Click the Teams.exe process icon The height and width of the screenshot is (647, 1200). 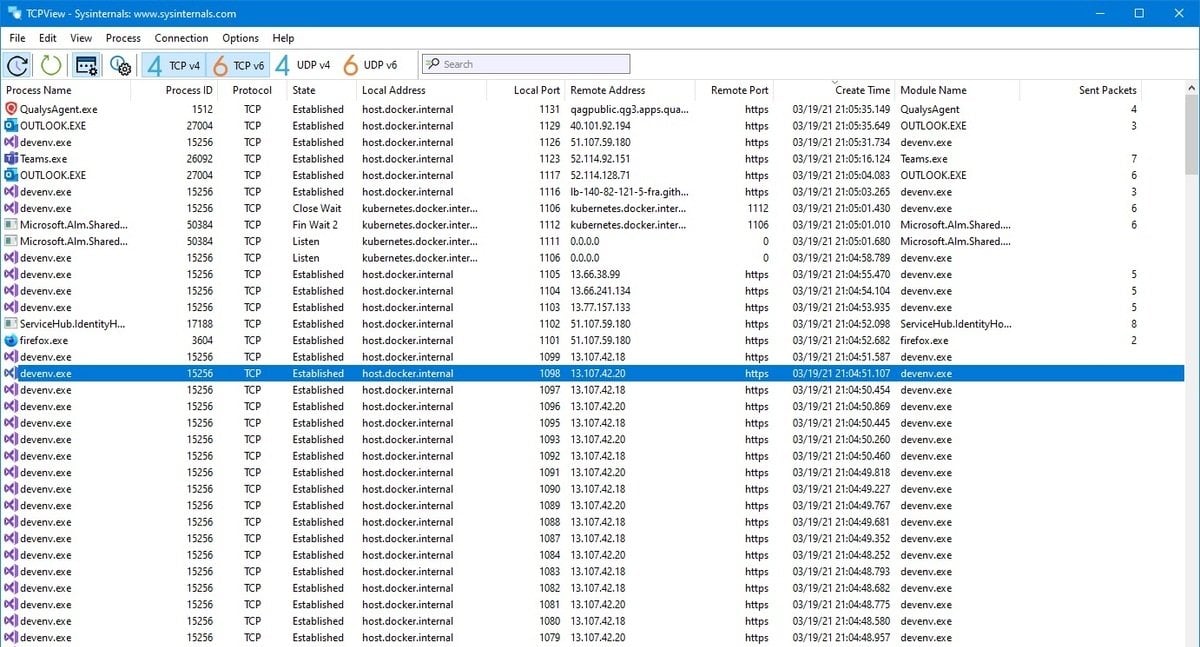click(11, 159)
